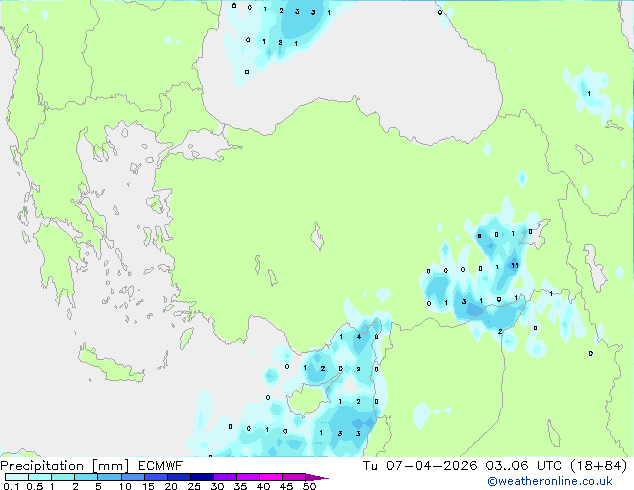This screenshot has width=634, height=490.
Task: Select the legend swatch between 10 and 15
Action: [x=133, y=477]
